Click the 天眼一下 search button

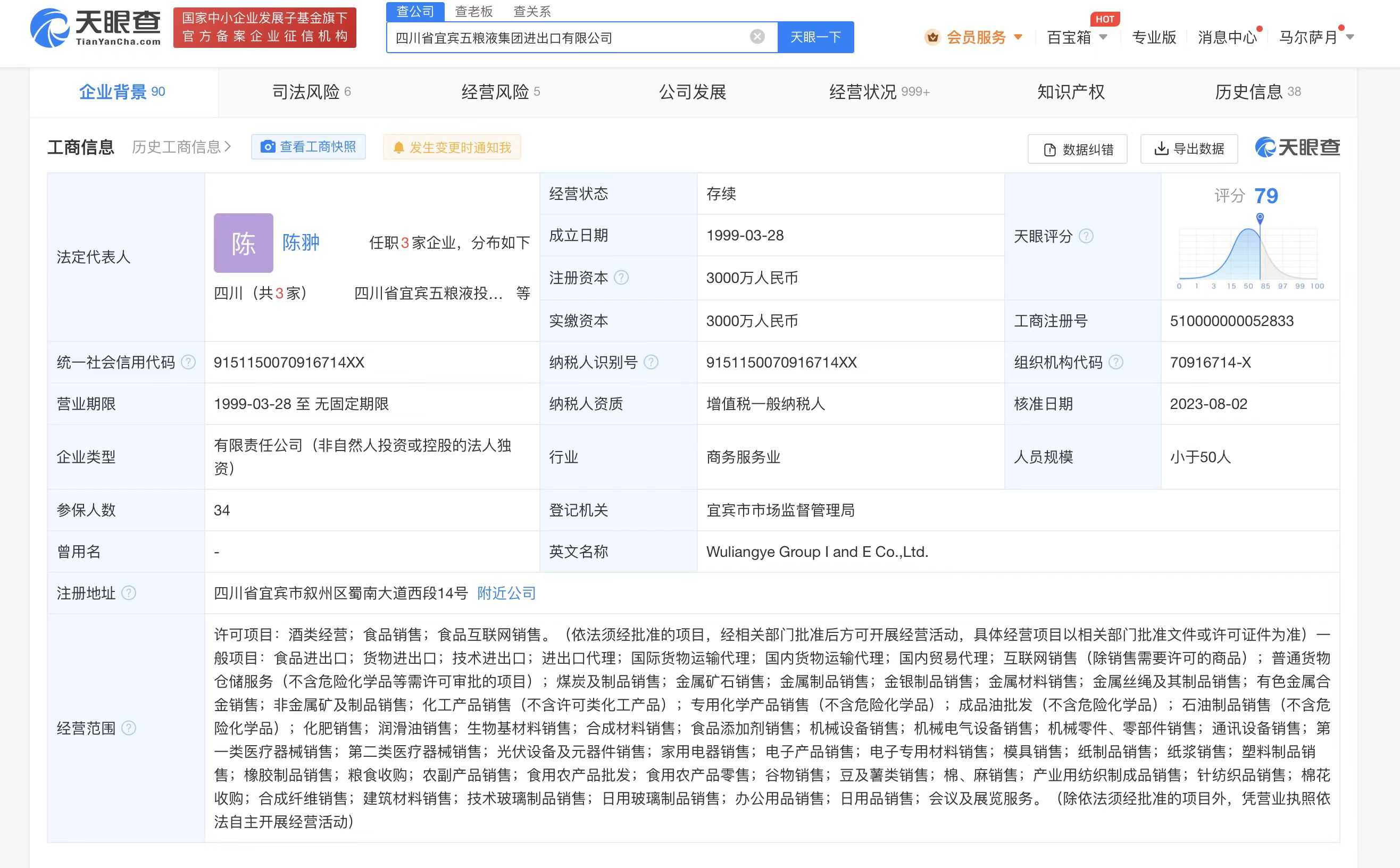click(815, 37)
